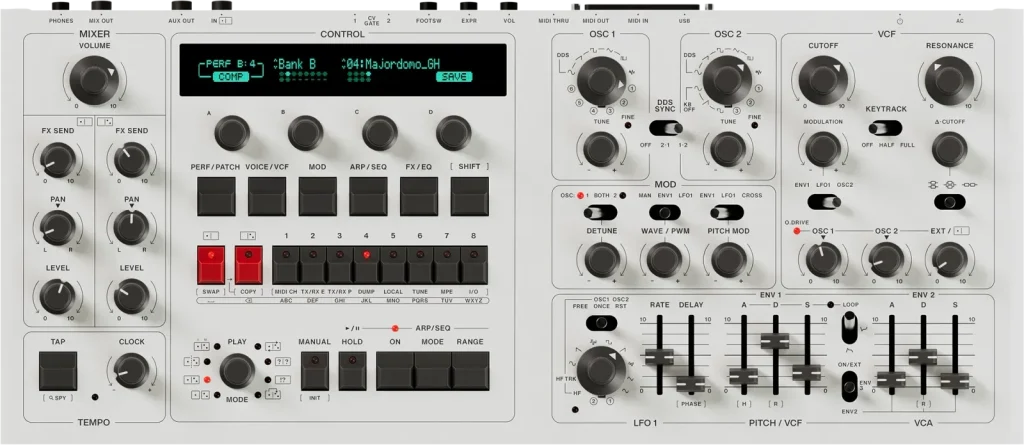Image resolution: width=1024 pixels, height=445 pixels.
Task: Click the lower layer PAN knob
Action: (x=57, y=228)
